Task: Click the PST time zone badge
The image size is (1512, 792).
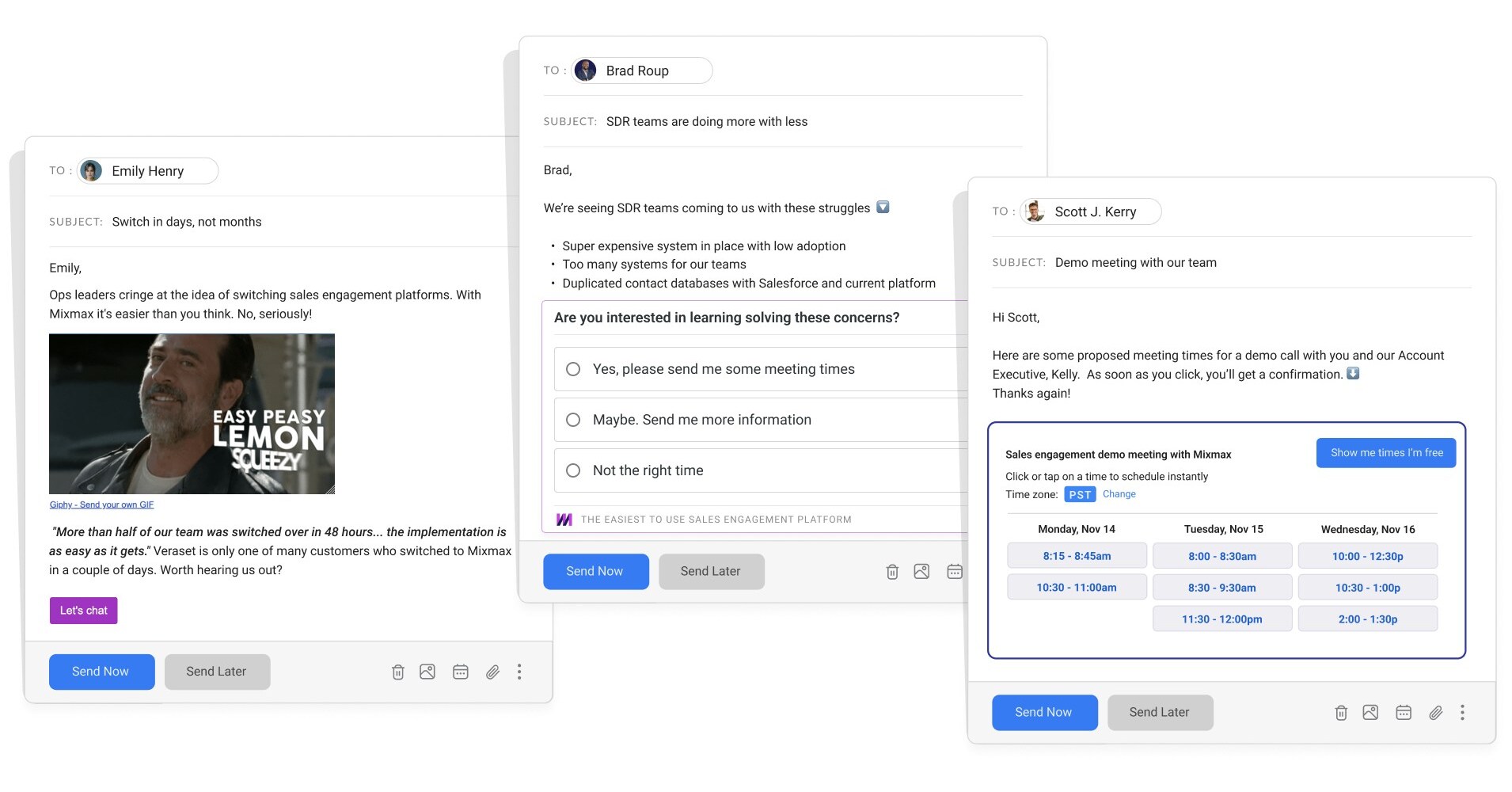Action: [x=1080, y=495]
